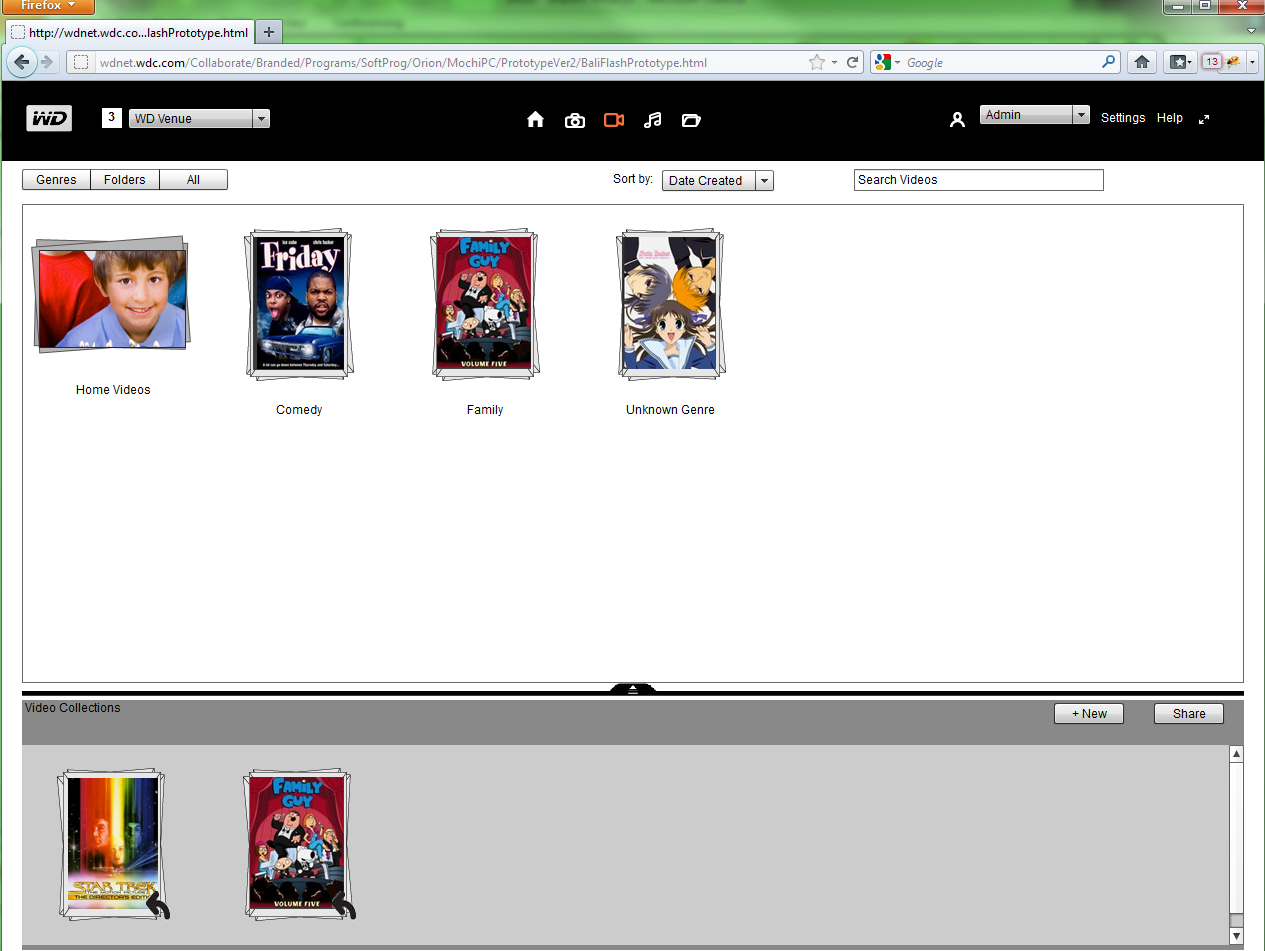Click the Sort by label
The image size is (1265, 951).
pos(633,180)
